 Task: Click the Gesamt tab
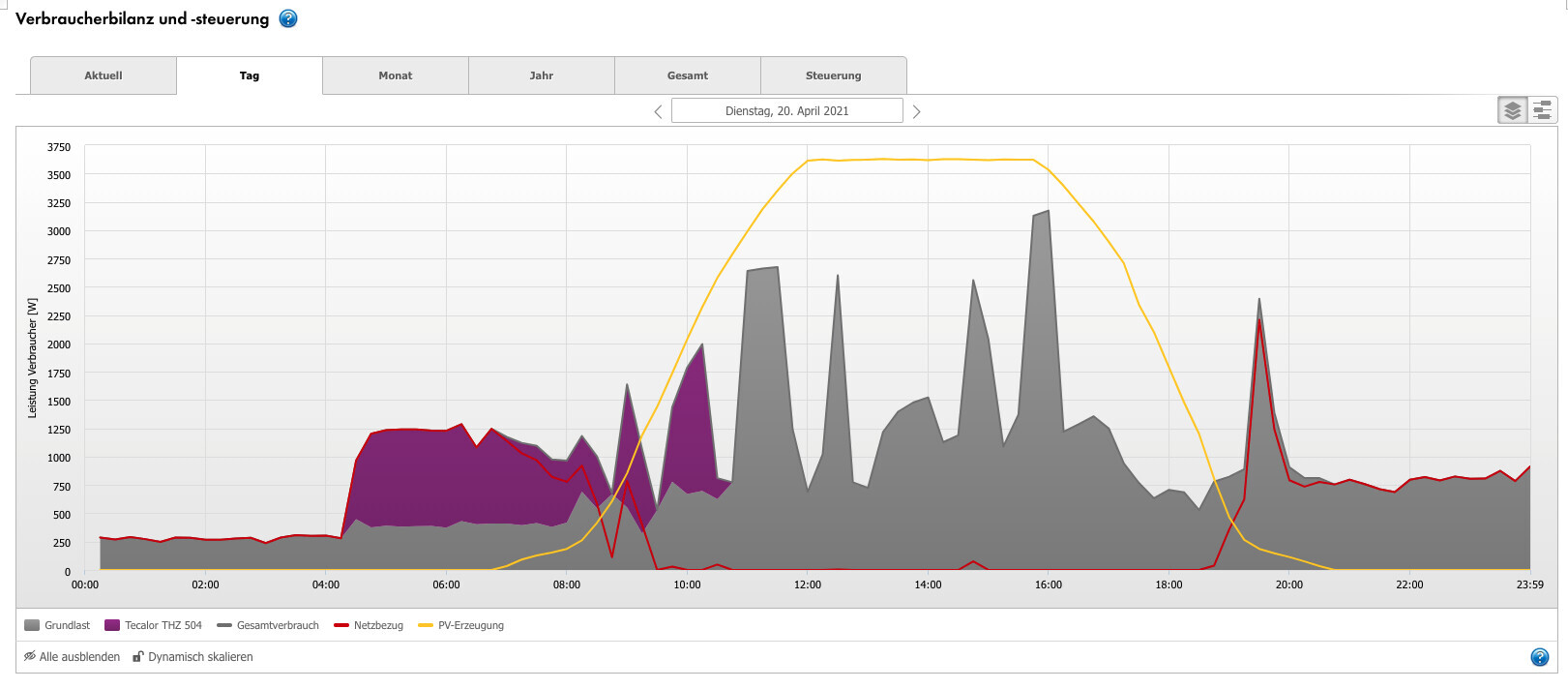click(x=687, y=75)
